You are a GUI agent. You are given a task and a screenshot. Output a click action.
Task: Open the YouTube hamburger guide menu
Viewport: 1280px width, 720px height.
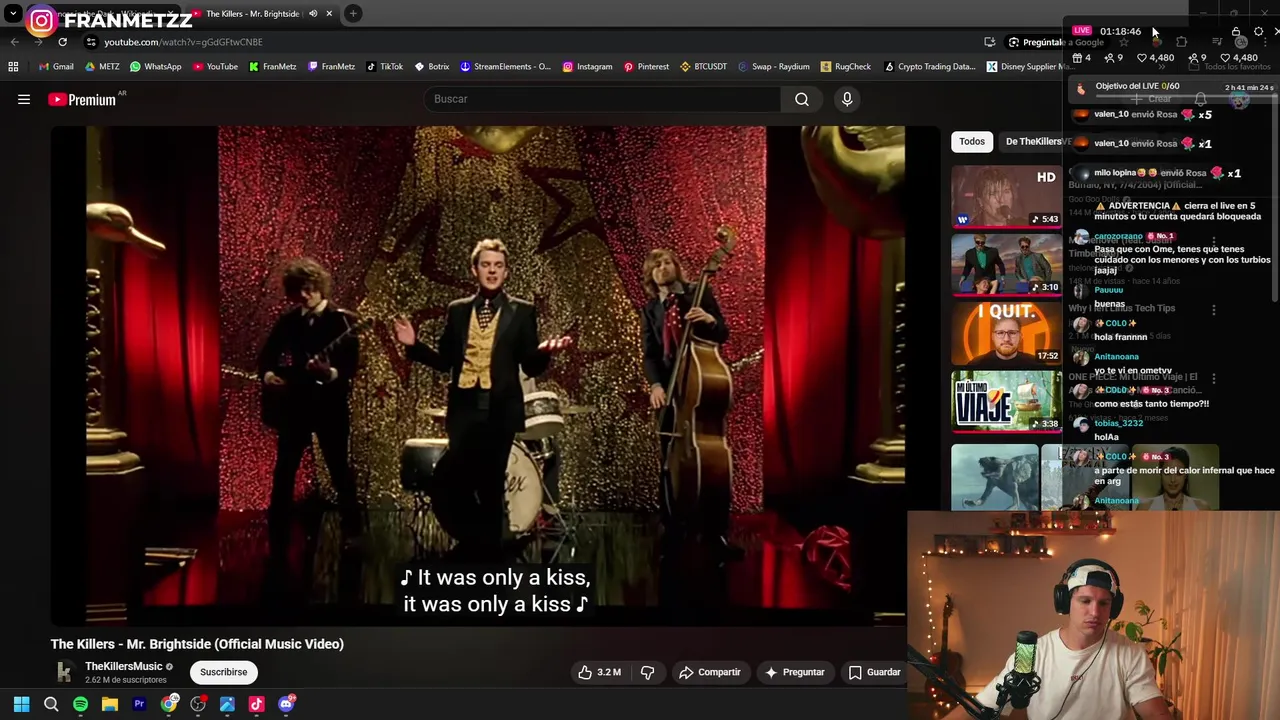24,99
